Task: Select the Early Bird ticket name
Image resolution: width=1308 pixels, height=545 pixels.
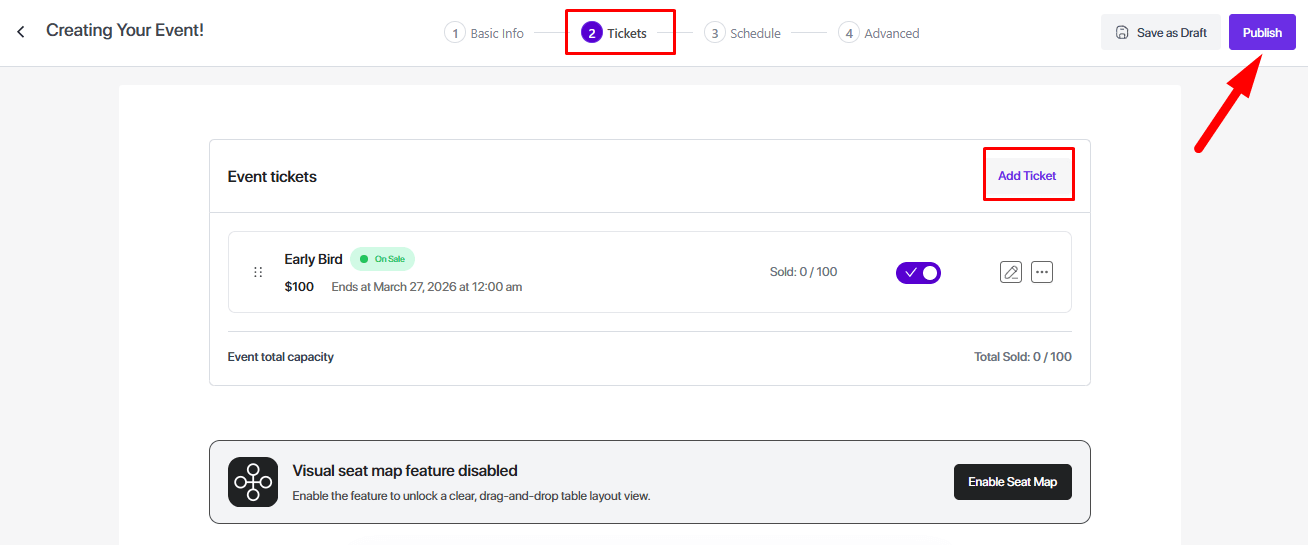Action: coord(313,259)
